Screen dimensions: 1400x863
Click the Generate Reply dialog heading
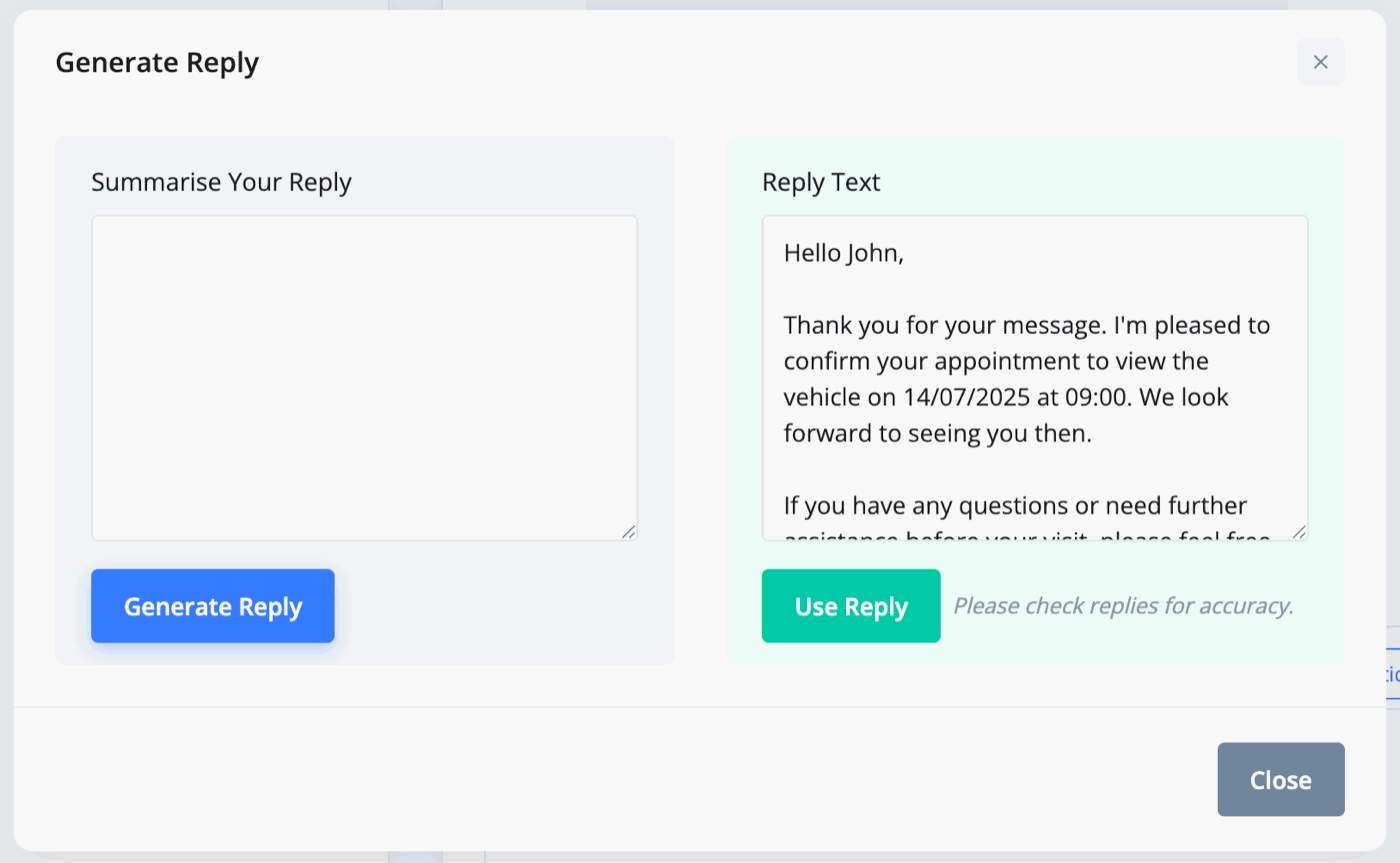[x=157, y=63]
